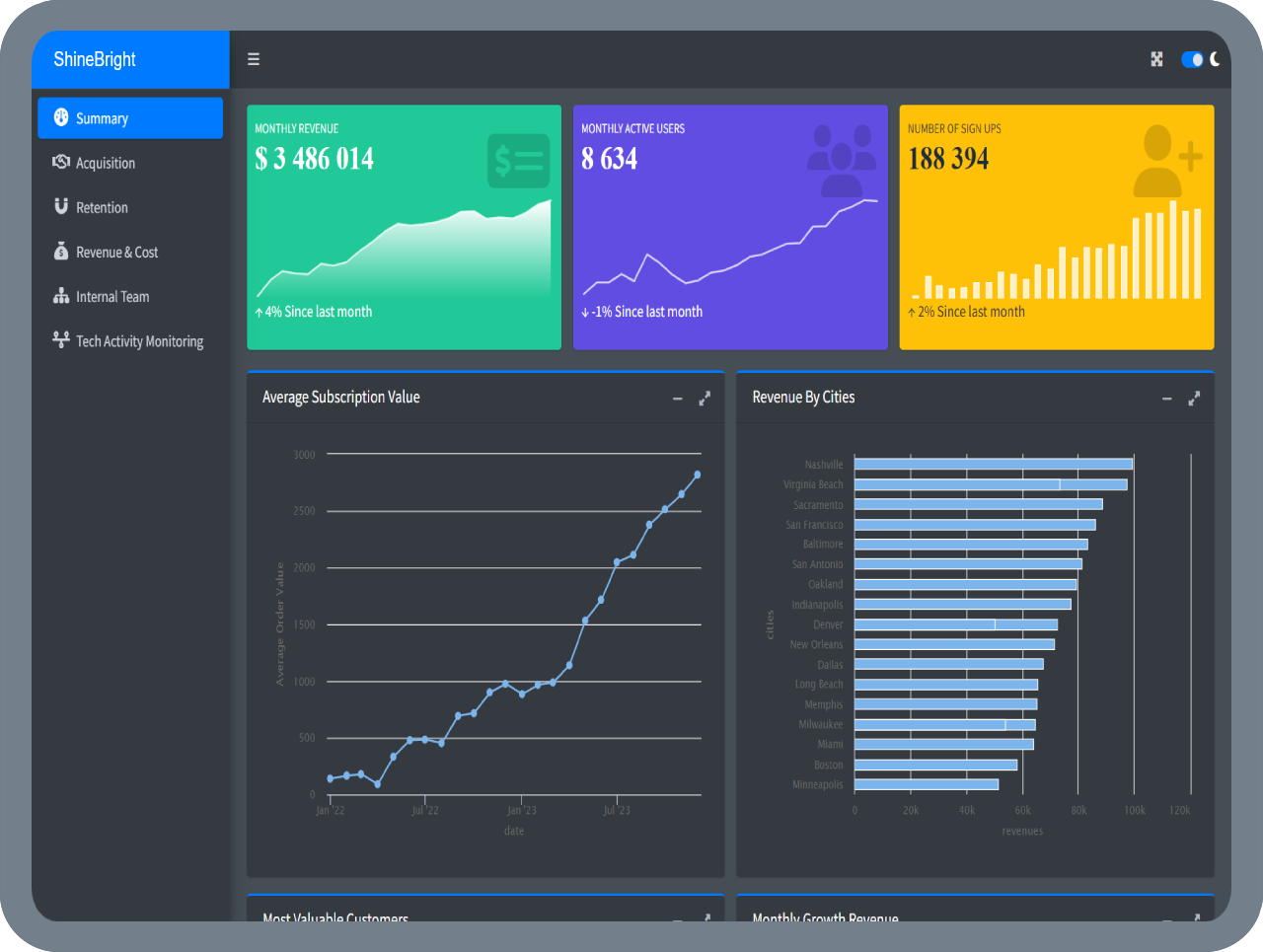Open the Acquisition page

click(130, 163)
